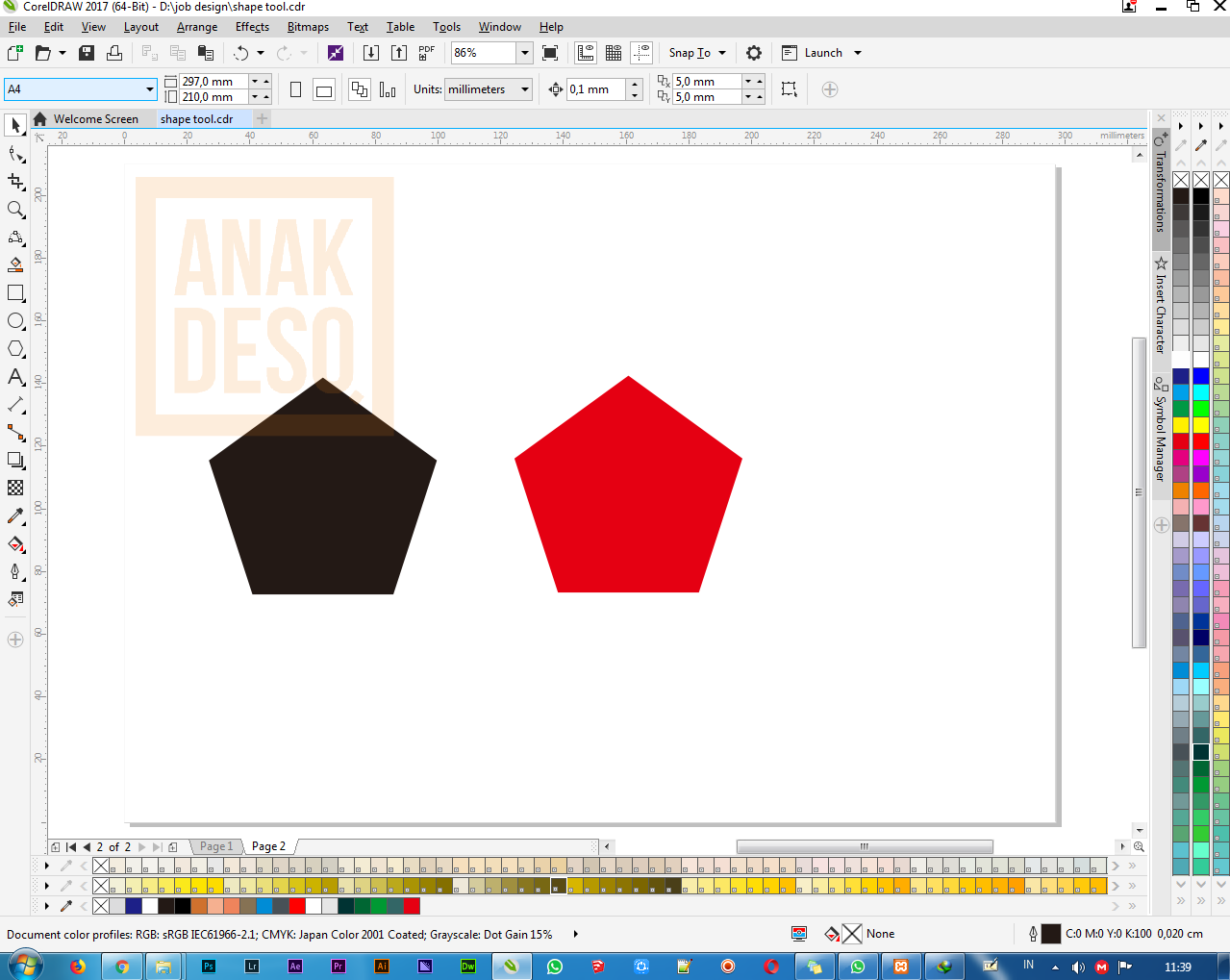
Task: Select the Color Eyedropper tool
Action: [x=15, y=515]
